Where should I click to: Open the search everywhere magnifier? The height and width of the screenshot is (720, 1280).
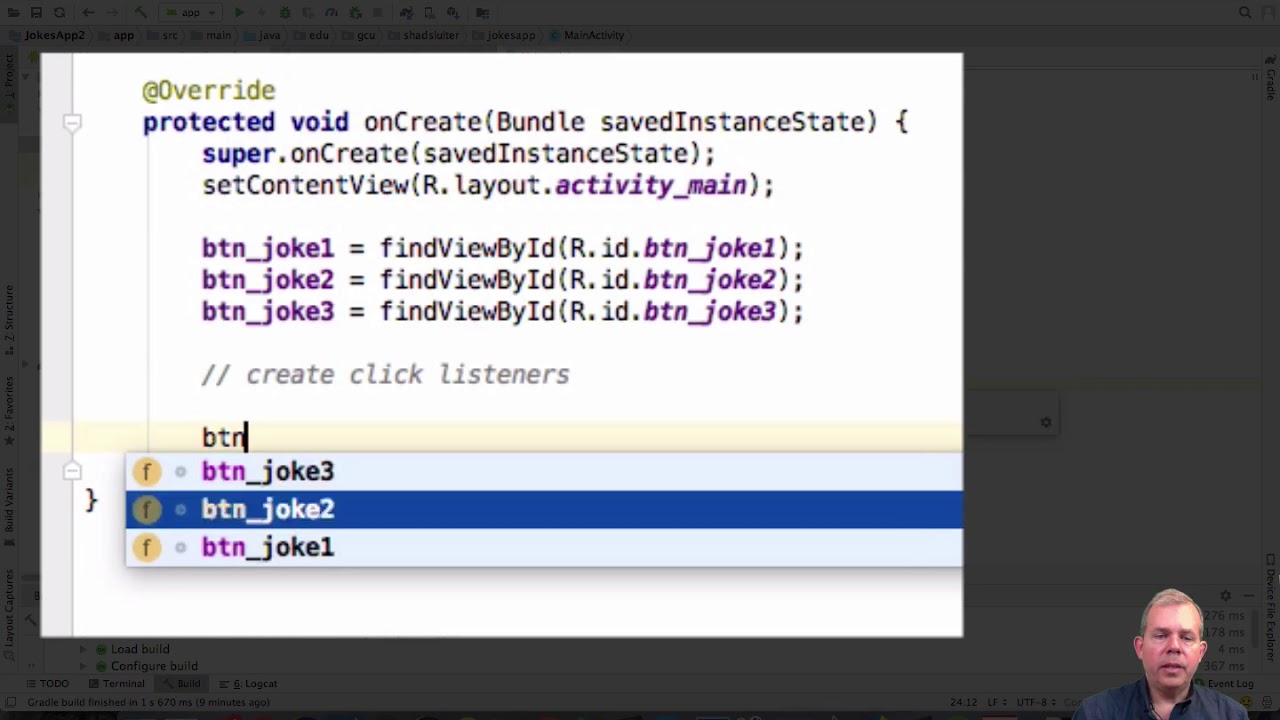[1245, 13]
